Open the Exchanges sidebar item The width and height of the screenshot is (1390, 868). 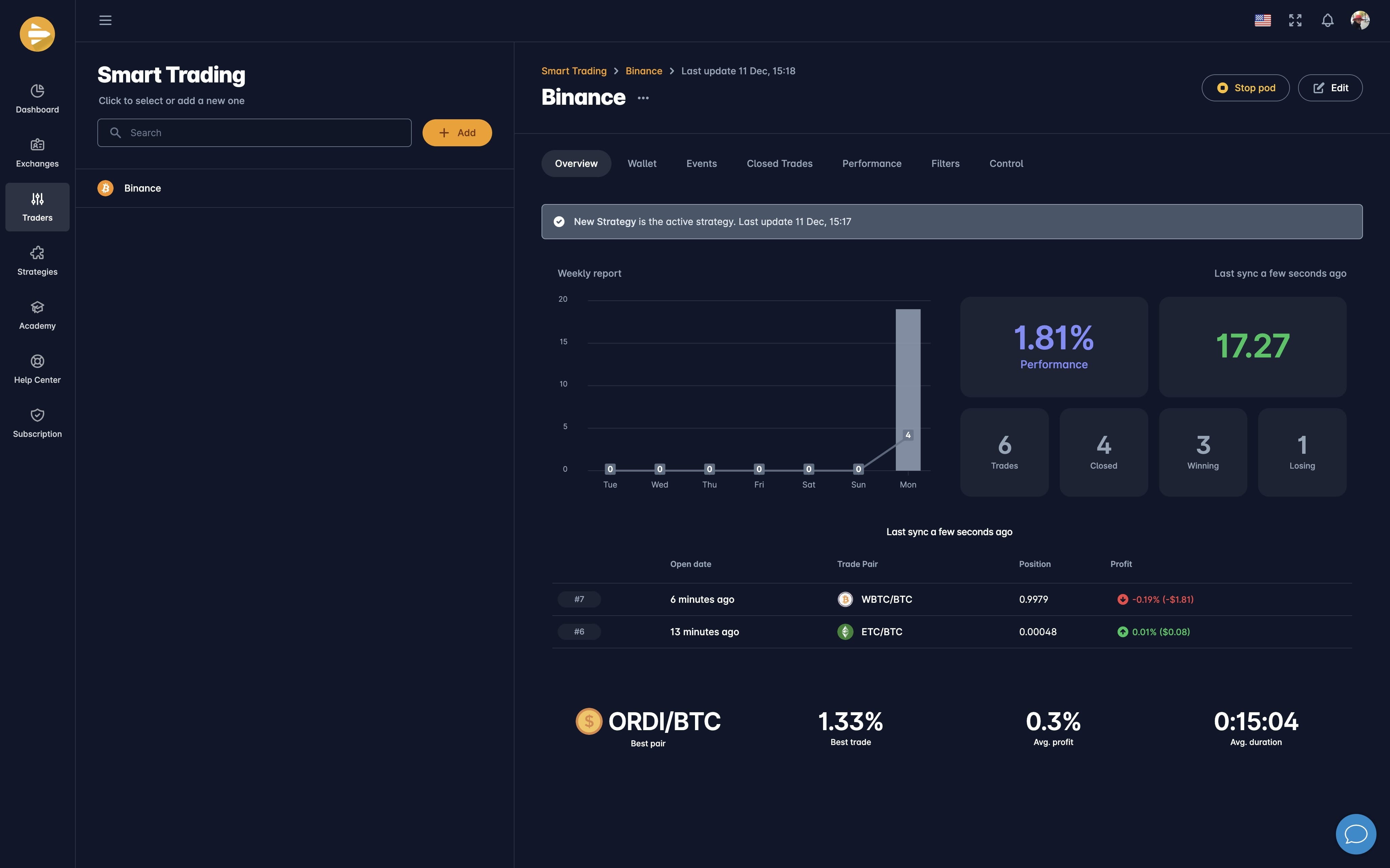click(37, 153)
